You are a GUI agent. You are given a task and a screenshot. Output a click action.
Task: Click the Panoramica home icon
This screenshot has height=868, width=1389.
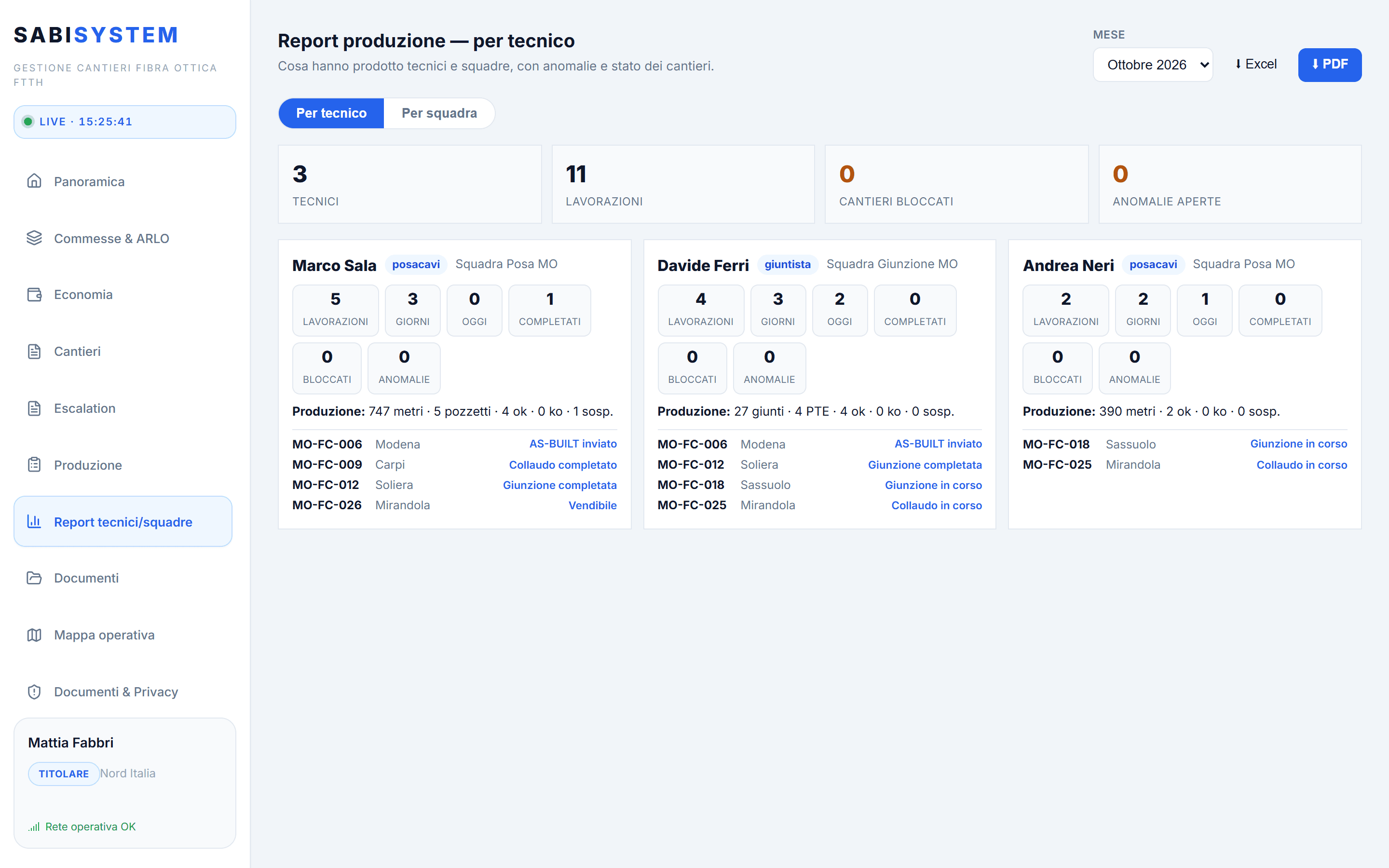(x=34, y=181)
